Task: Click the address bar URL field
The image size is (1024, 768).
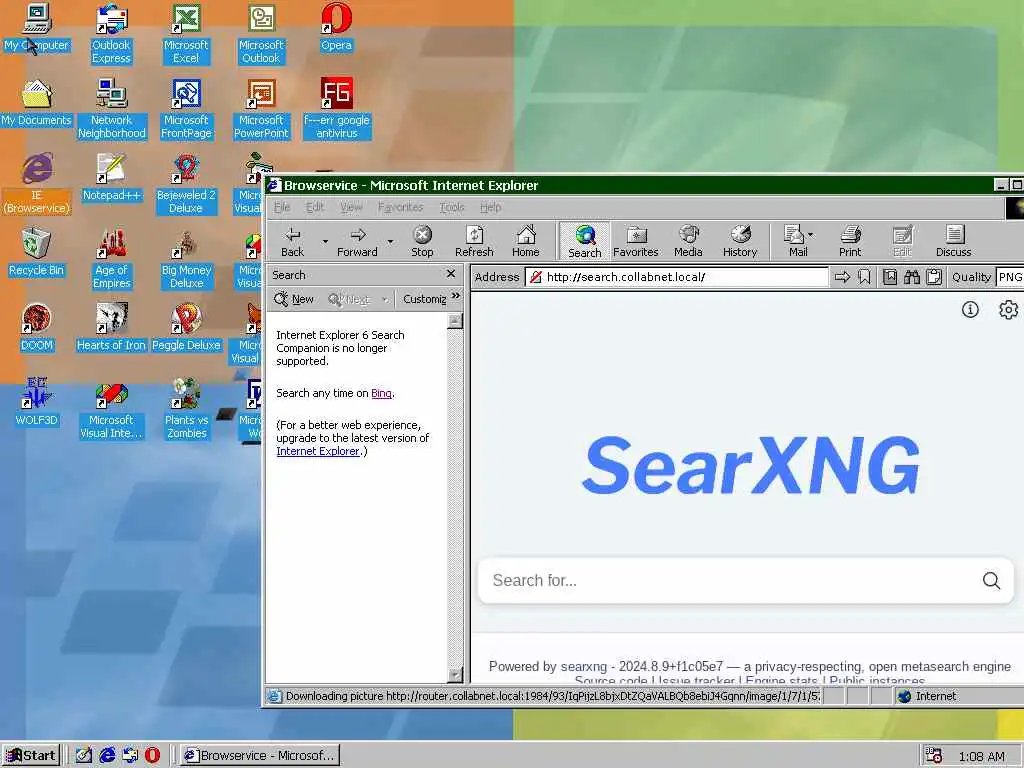Action: point(677,277)
